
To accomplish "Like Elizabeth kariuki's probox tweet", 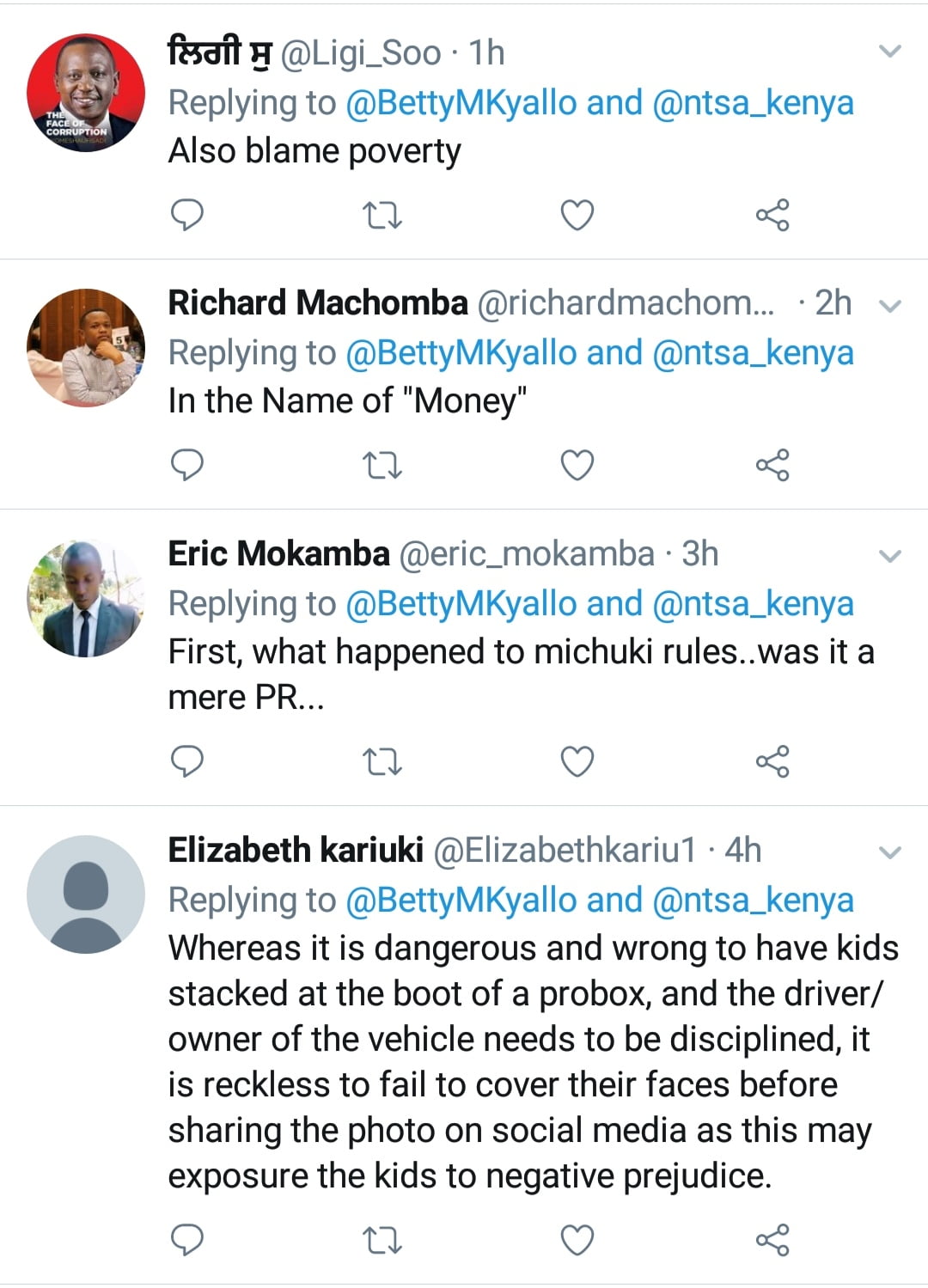I will [577, 1240].
